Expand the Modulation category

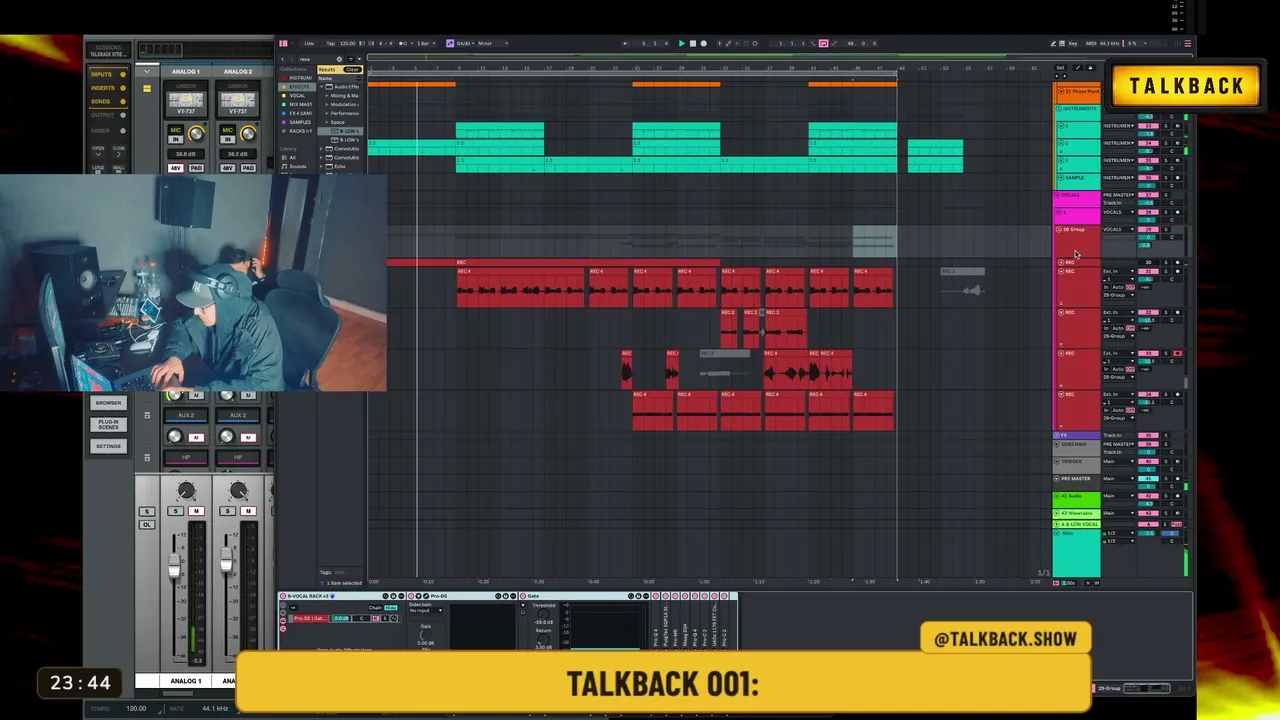click(326, 104)
